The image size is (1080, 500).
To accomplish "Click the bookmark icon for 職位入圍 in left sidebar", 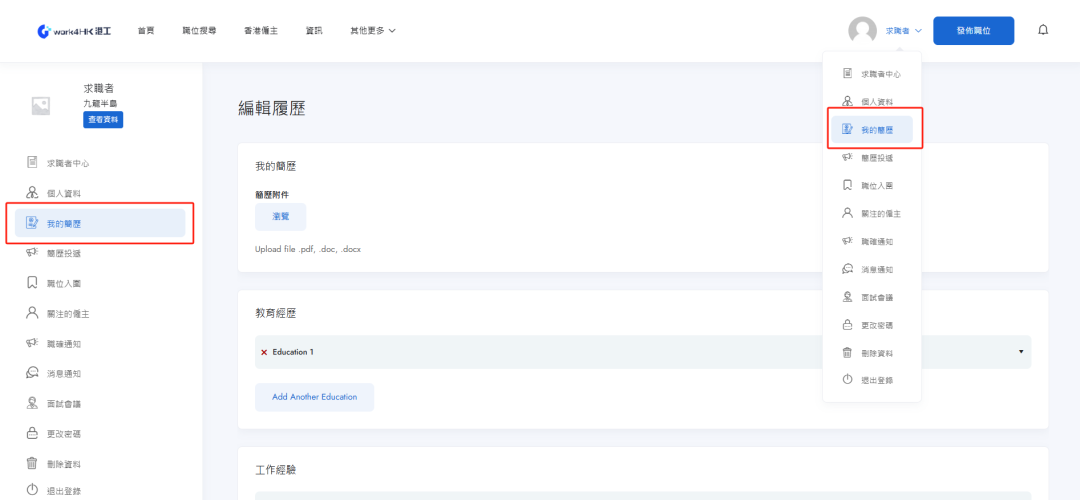I will (32, 283).
